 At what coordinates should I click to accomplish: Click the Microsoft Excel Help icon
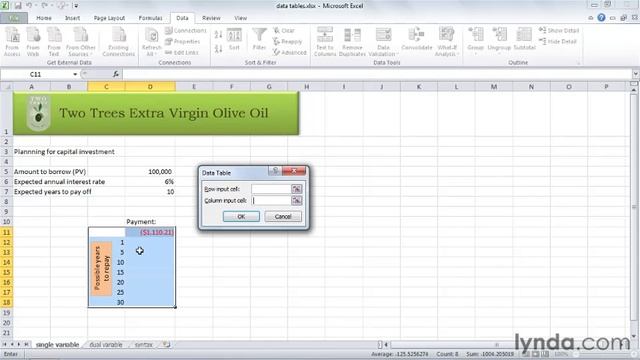601,18
